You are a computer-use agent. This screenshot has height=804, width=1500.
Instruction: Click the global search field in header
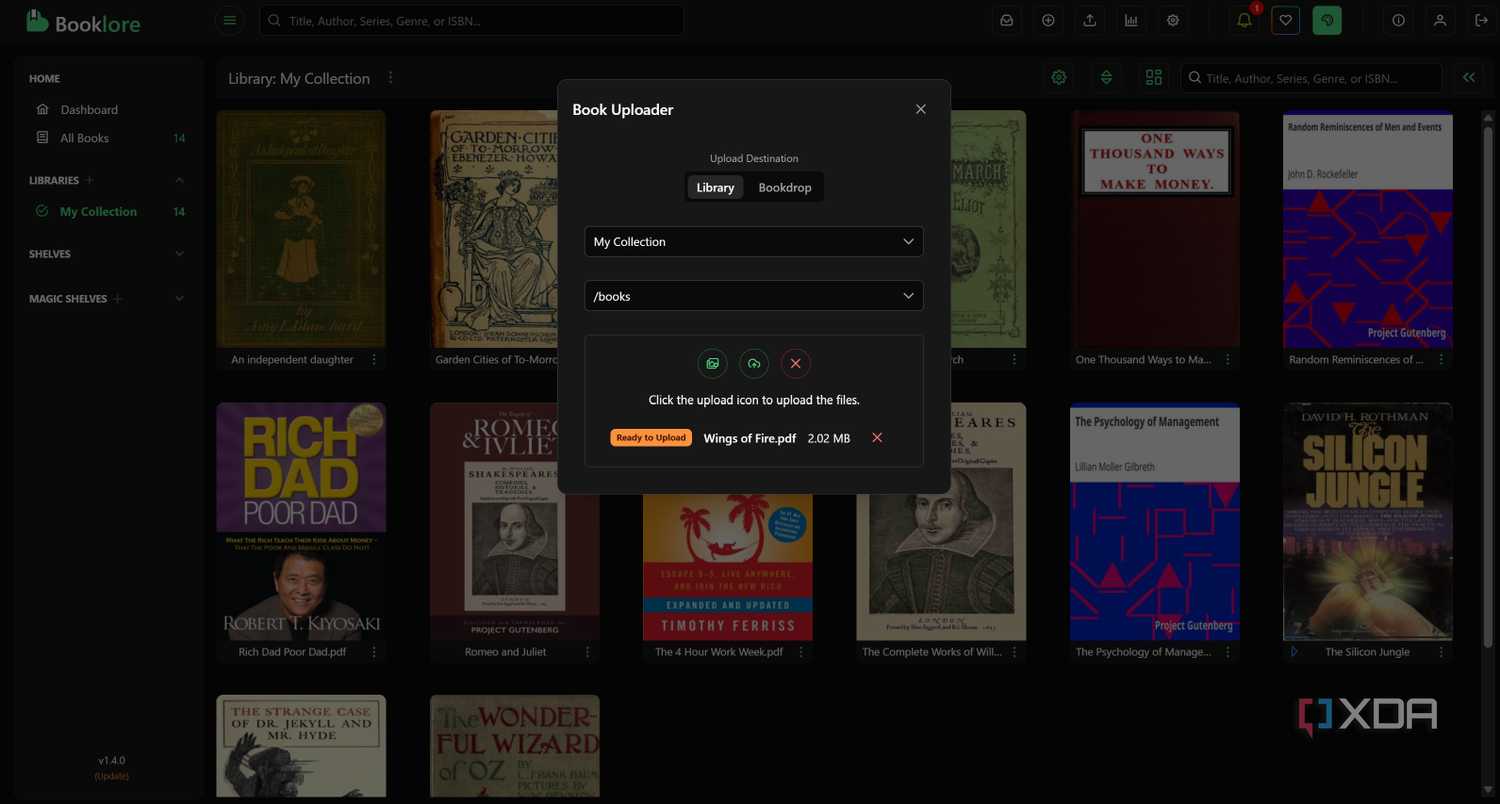click(x=472, y=20)
